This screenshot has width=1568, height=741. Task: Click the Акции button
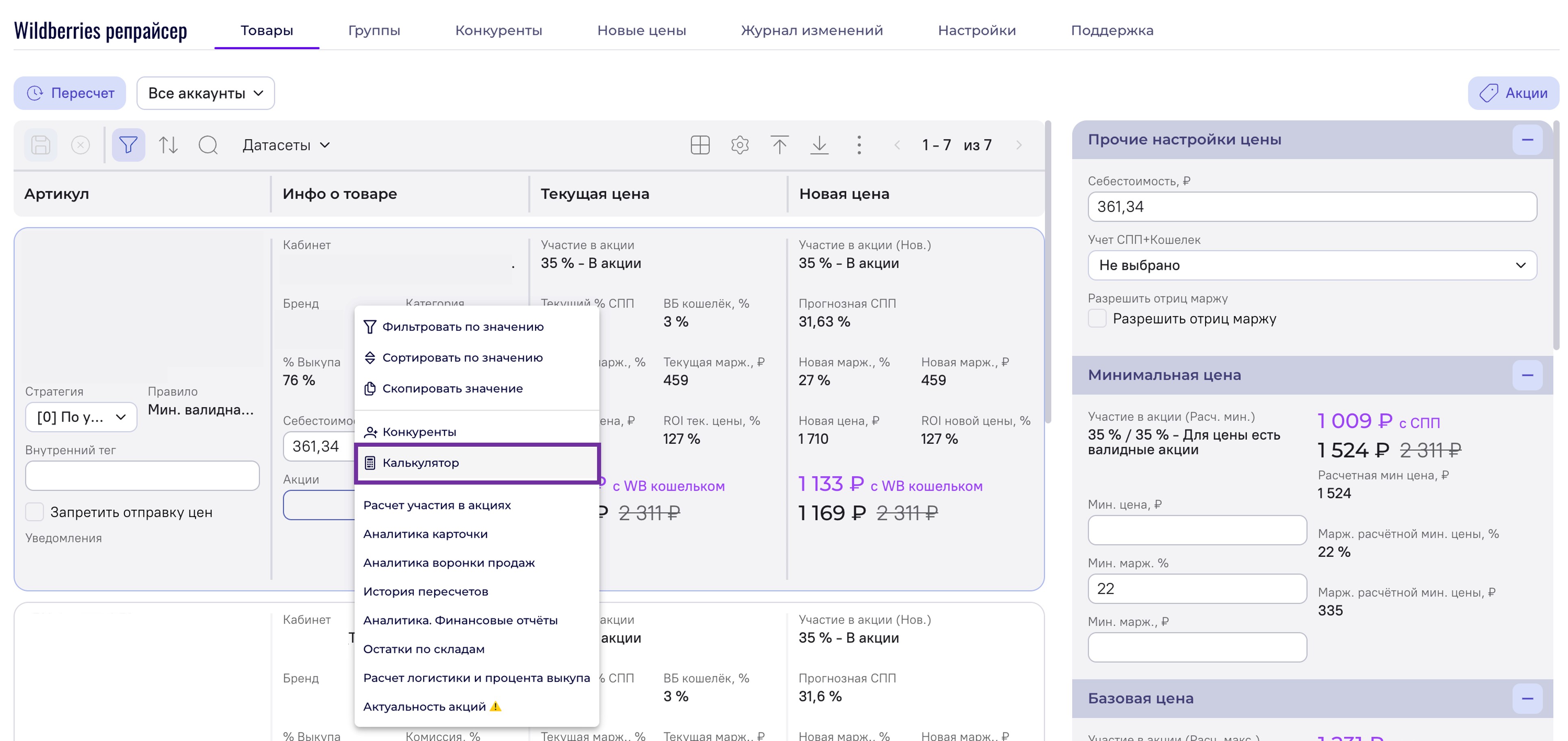[1513, 93]
